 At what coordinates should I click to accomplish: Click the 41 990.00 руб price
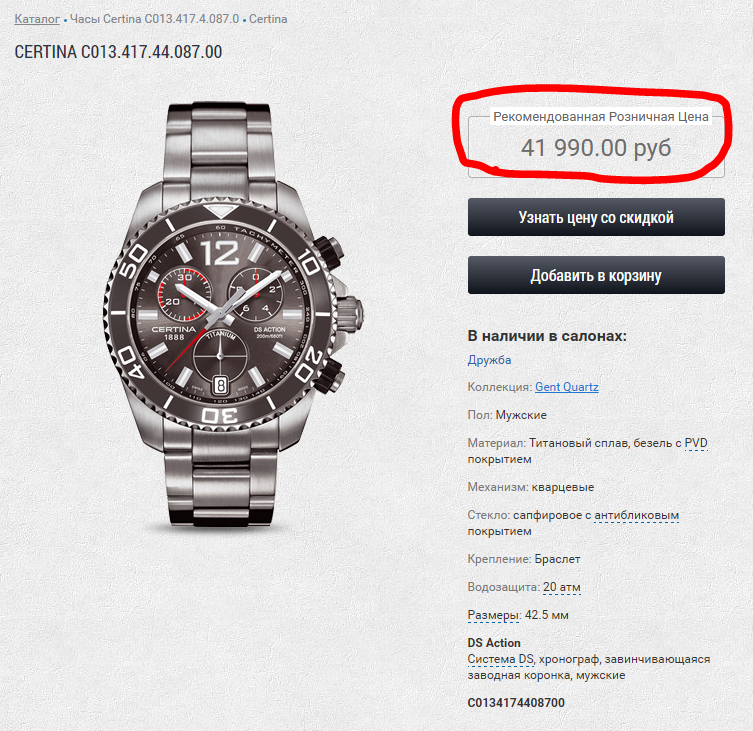(x=595, y=148)
